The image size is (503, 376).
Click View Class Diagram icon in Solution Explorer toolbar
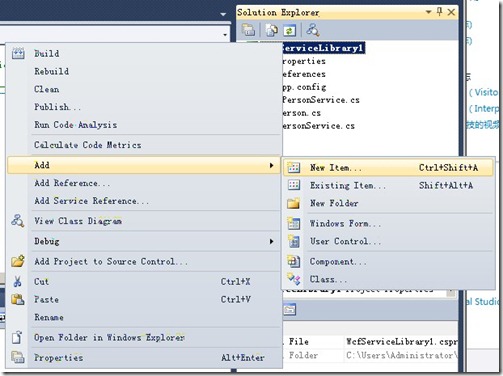coord(313,30)
